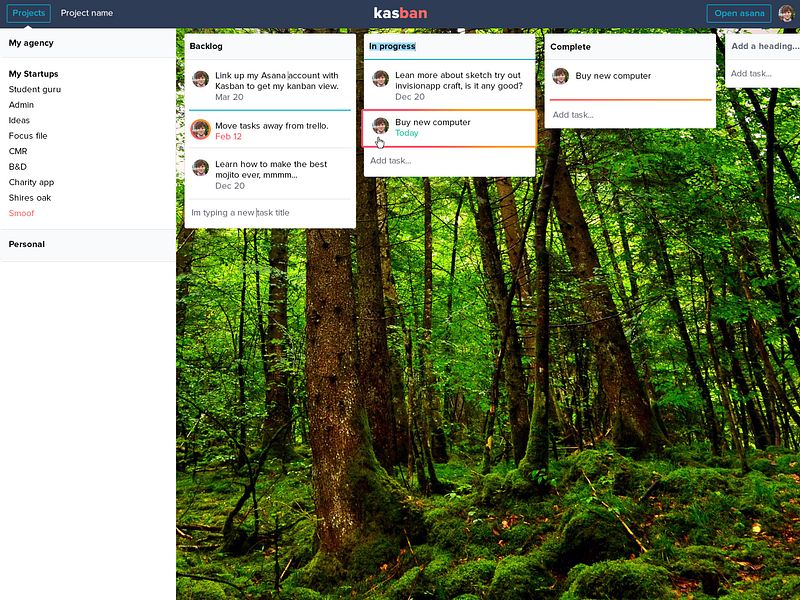Screen dimensions: 800x600
Task: Open Lean more about sketch task text
Action: 459,81
